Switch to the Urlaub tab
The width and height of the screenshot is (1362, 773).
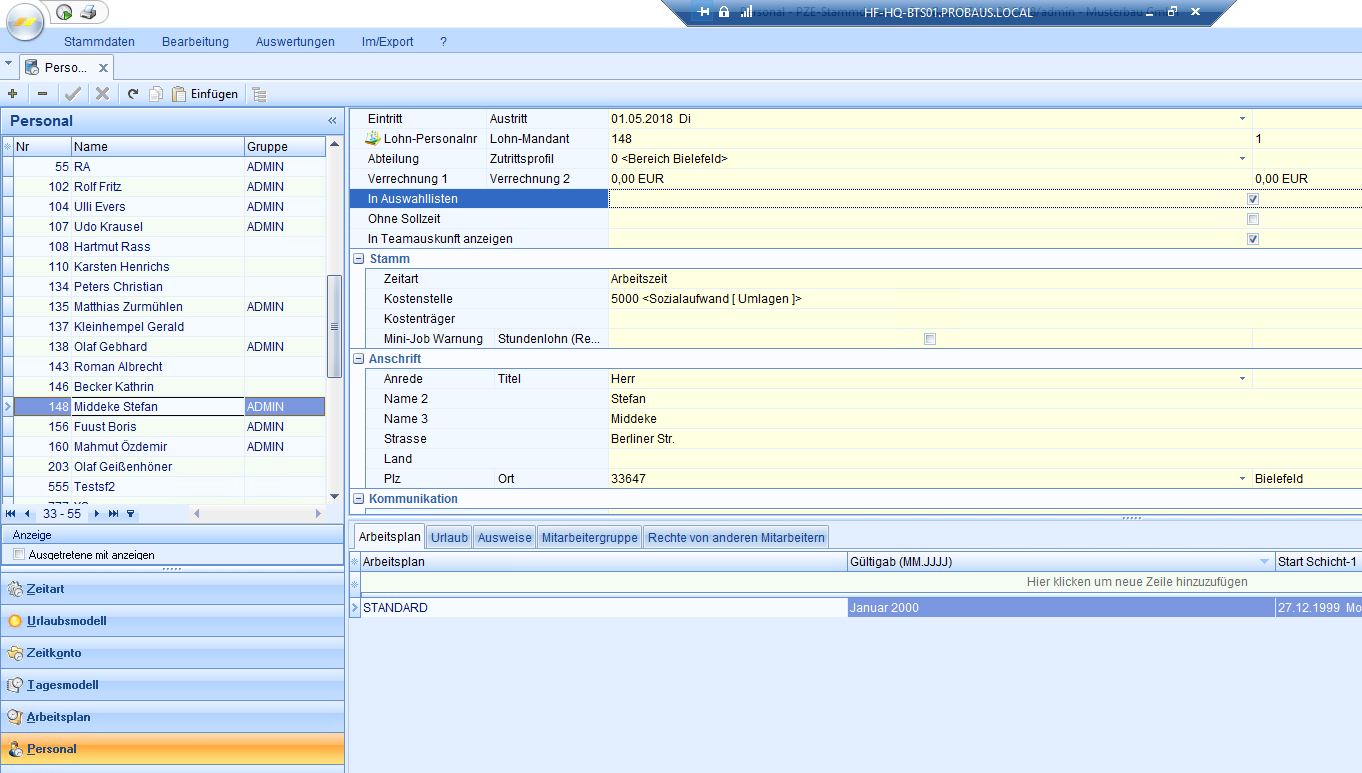(x=449, y=537)
